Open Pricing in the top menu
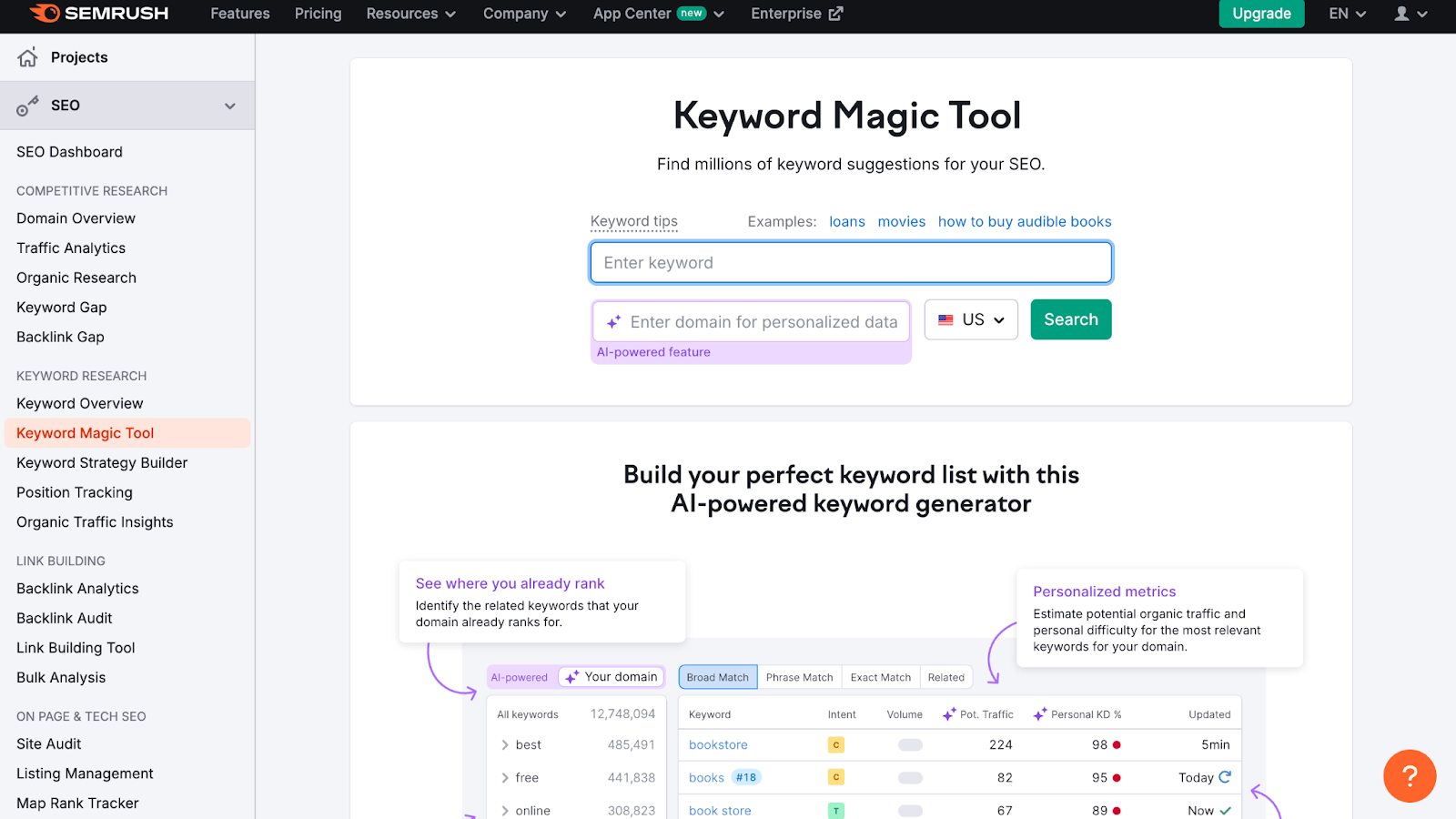Screen dimensions: 1456x819 tap(318, 14)
